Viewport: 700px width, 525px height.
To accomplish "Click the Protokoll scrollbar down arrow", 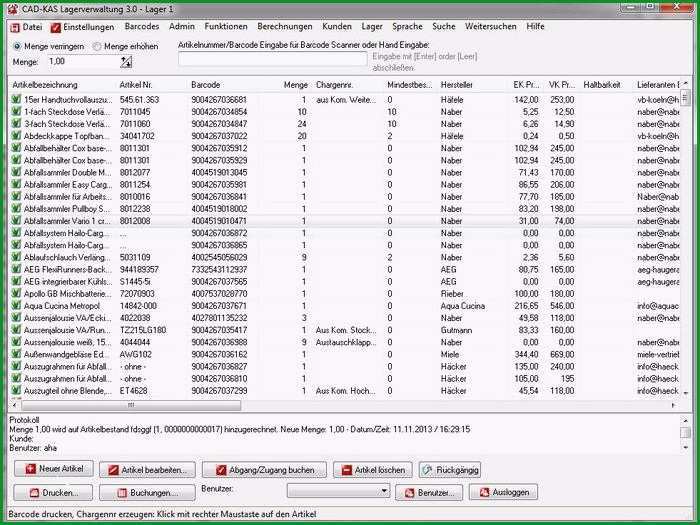I will point(685,447).
